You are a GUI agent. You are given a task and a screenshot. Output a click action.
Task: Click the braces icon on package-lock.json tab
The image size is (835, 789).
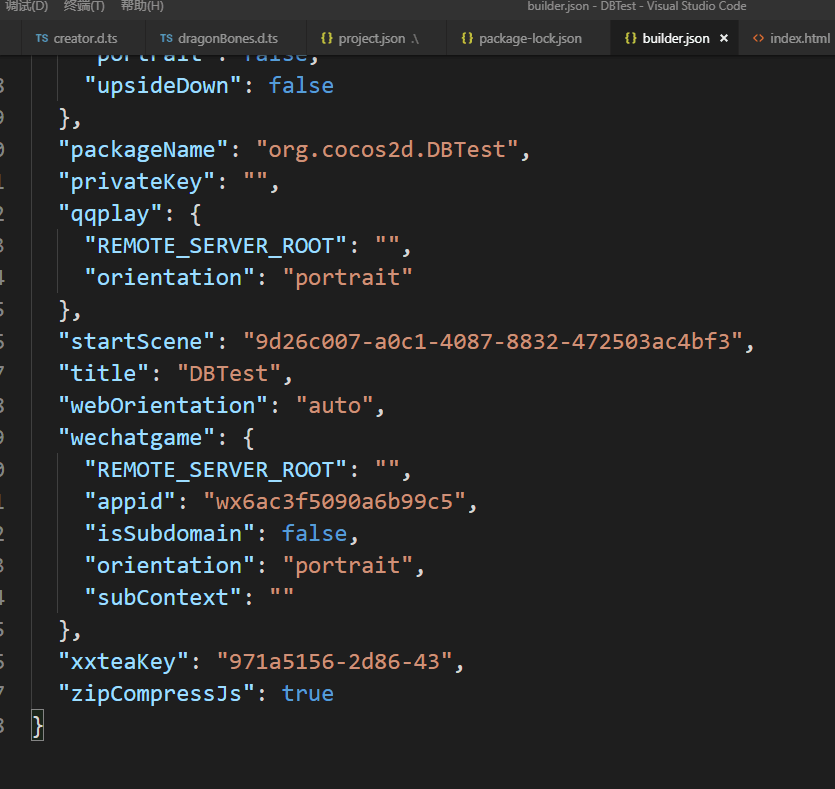point(467,39)
